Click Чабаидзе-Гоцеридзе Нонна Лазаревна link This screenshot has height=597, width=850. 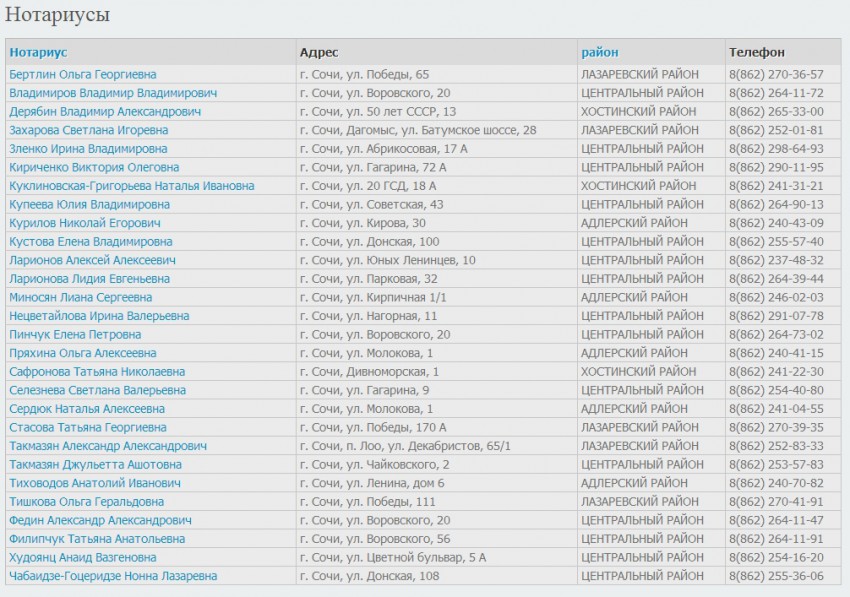pos(113,576)
